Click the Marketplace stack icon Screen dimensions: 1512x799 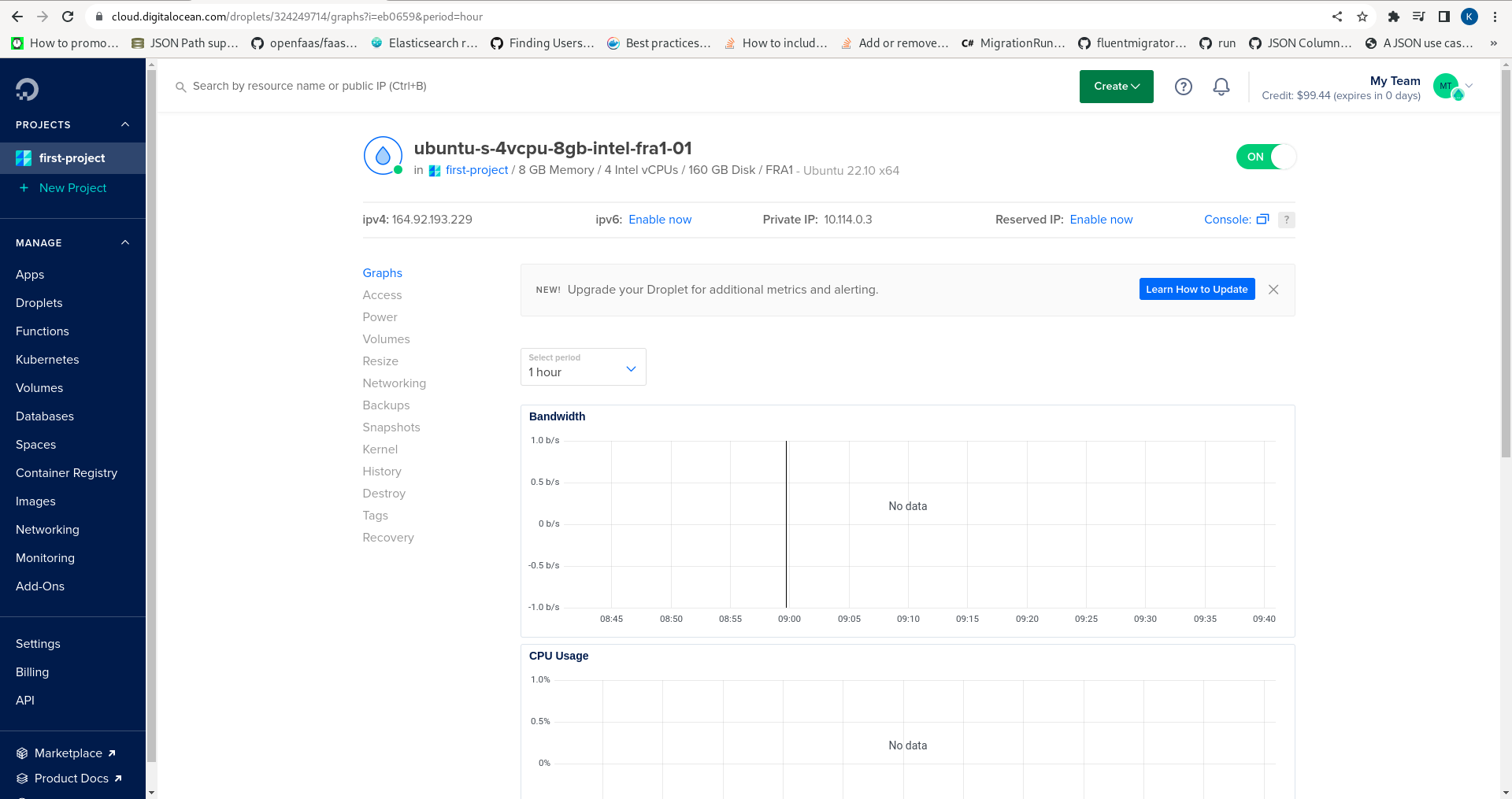point(22,753)
